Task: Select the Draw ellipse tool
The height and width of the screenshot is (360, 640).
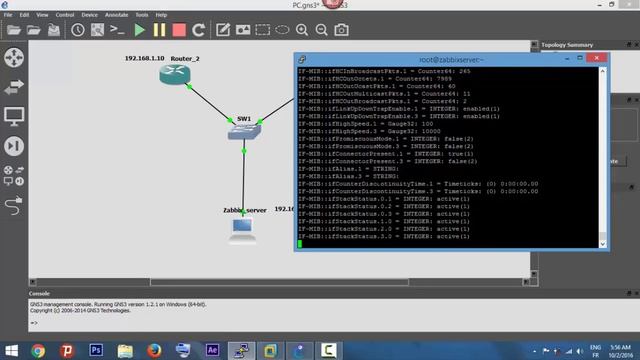Action: [282, 30]
